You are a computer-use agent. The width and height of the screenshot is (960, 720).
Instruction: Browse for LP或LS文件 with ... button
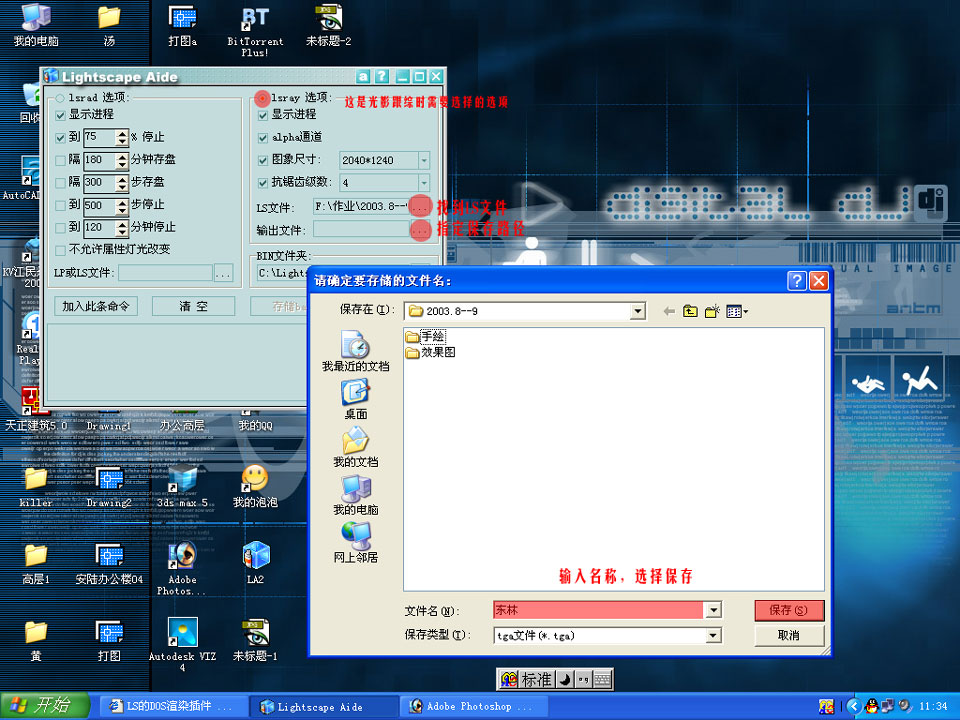click(223, 273)
